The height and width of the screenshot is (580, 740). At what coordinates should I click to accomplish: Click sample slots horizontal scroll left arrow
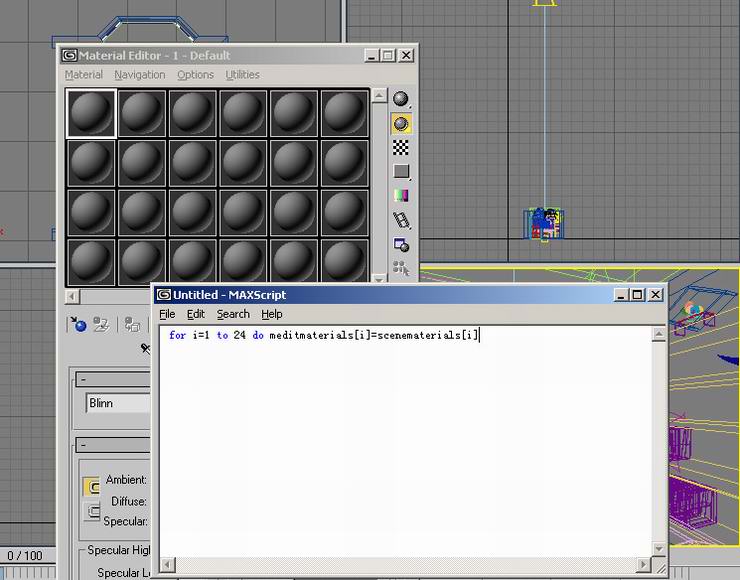72,296
